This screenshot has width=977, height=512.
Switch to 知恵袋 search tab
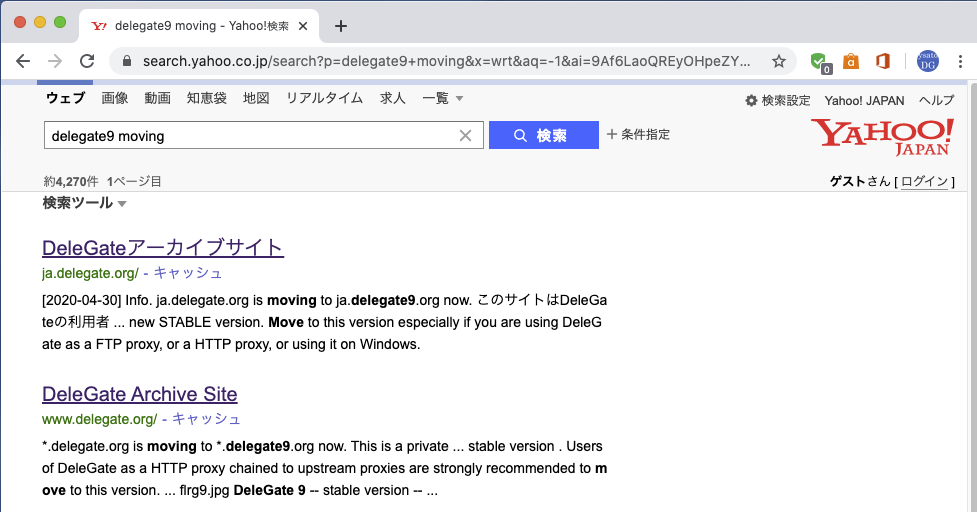[206, 99]
